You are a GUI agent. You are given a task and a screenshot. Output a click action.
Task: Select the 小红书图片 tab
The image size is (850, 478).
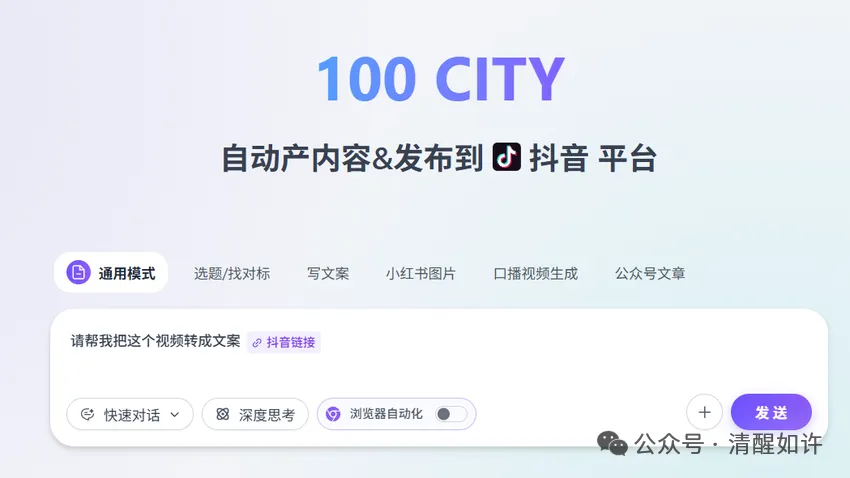click(421, 274)
